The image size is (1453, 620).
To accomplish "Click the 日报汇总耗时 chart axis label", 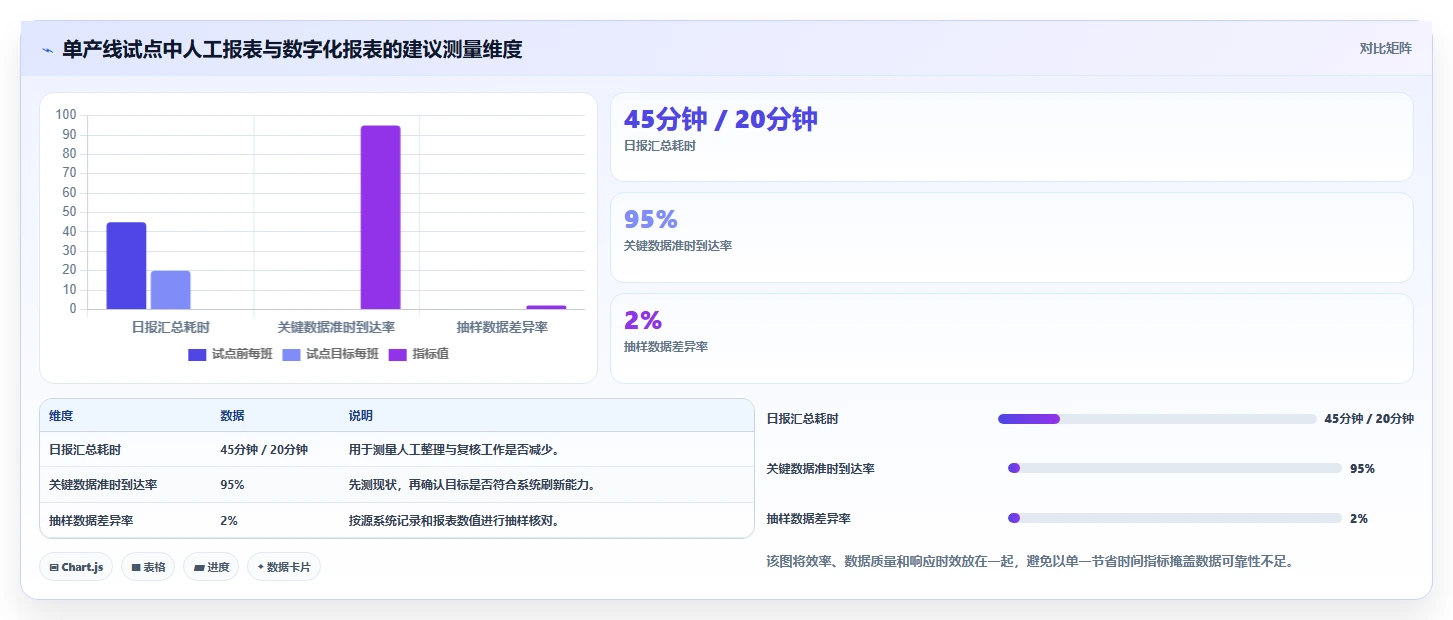I will point(171,327).
